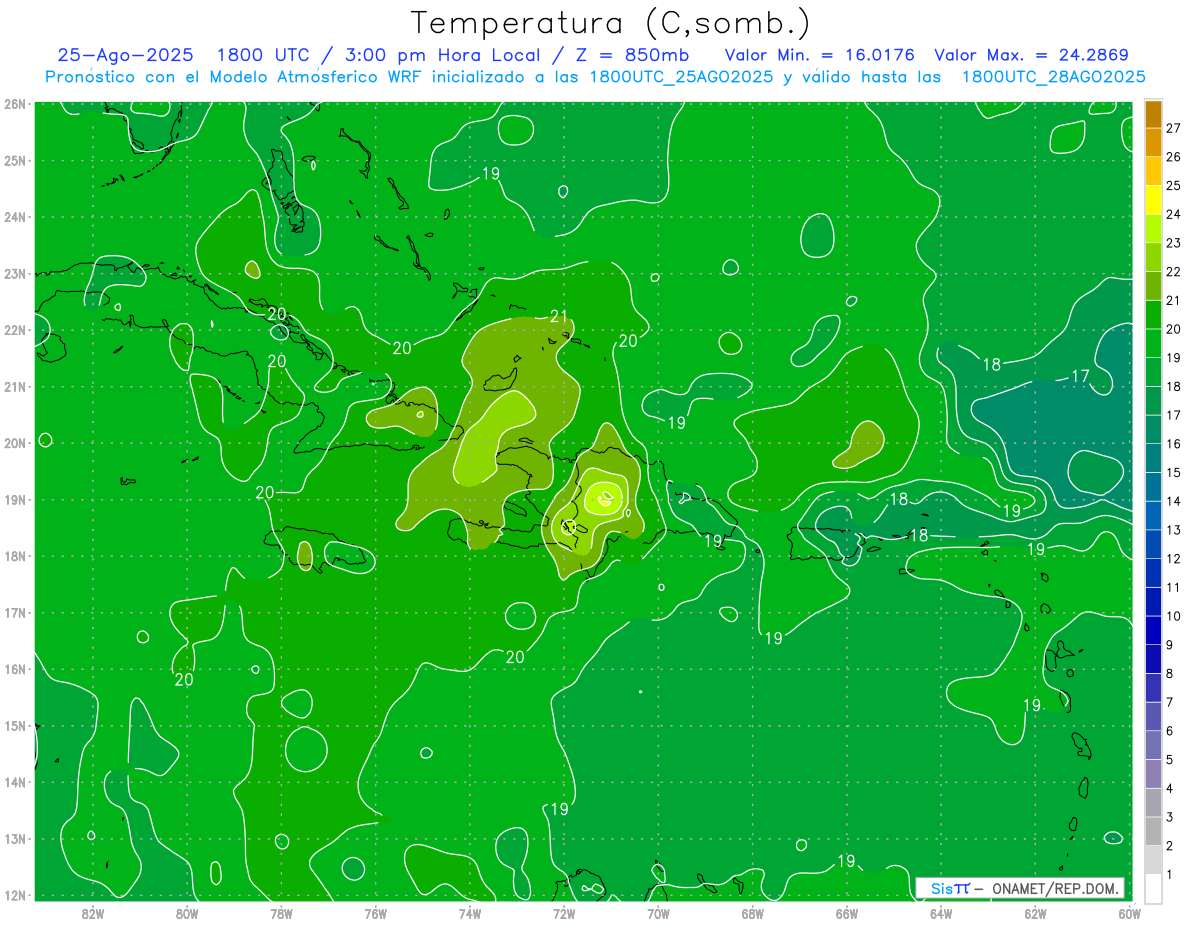Click the '22N' latitude axis label
The height and width of the screenshot is (927, 1200).
15,330
